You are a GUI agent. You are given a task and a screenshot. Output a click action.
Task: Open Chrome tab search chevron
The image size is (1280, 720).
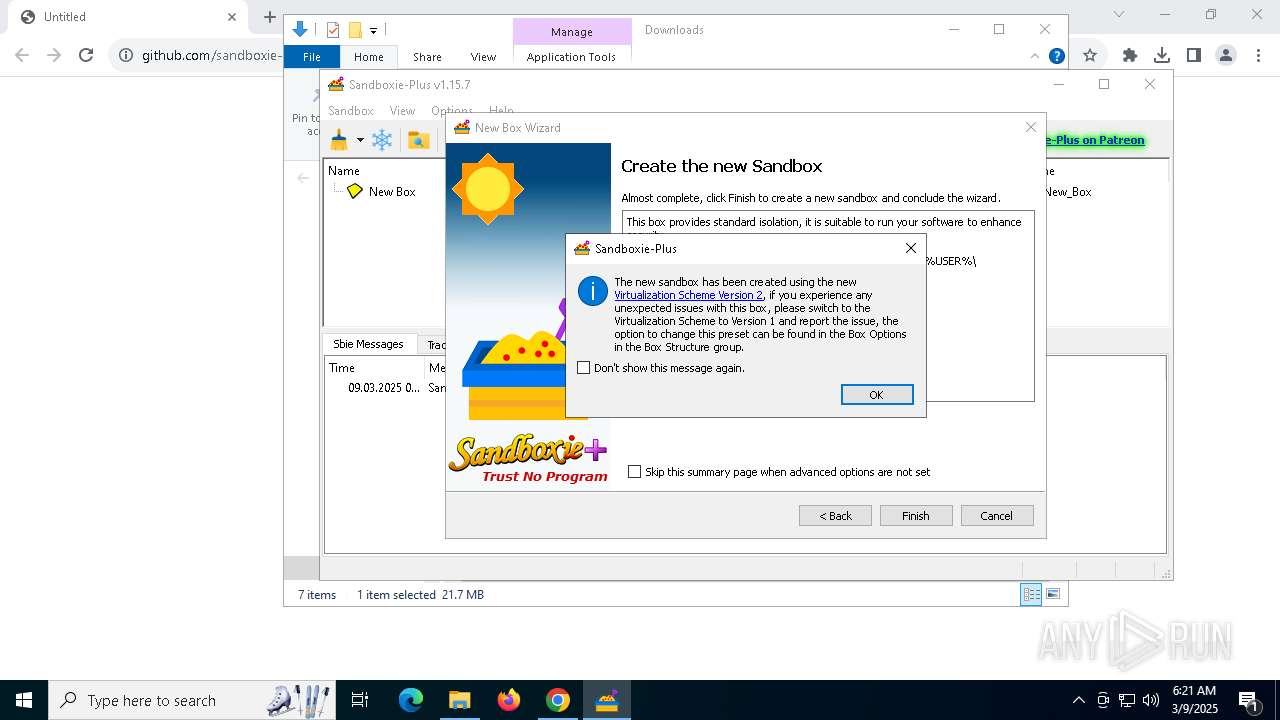(x=1119, y=14)
